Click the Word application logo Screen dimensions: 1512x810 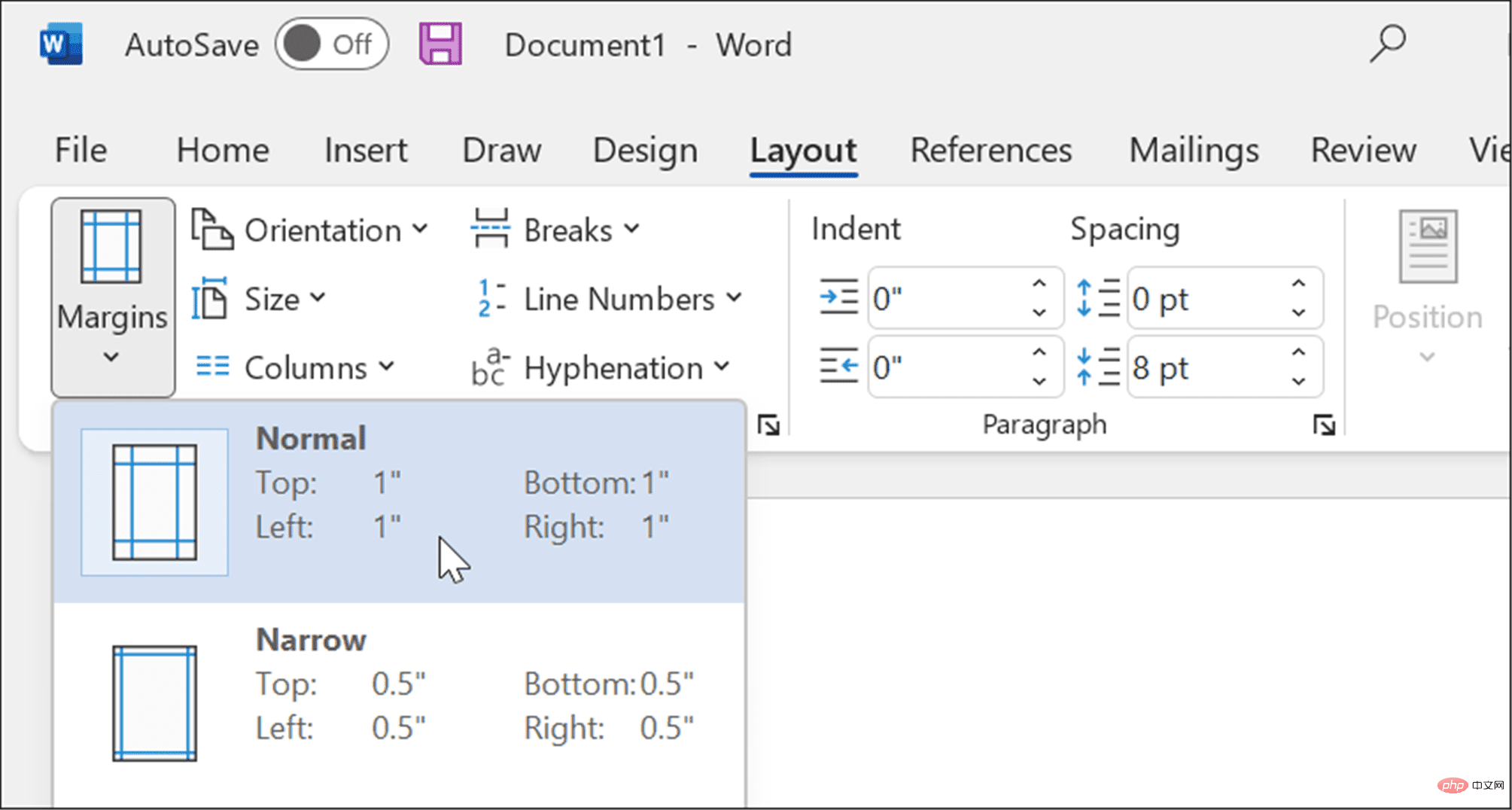pos(60,44)
